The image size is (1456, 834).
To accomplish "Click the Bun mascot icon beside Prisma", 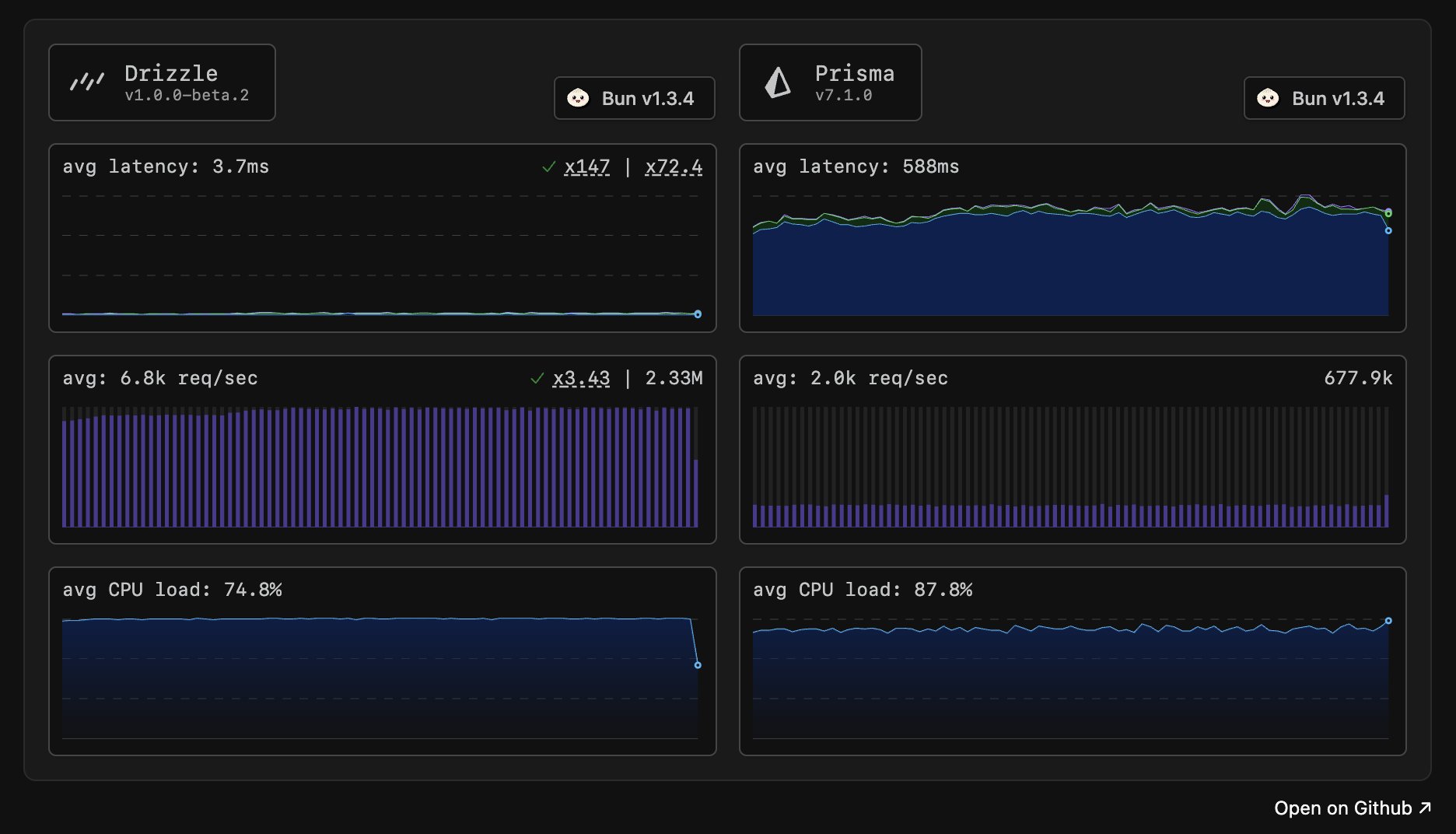I will pos(1268,98).
